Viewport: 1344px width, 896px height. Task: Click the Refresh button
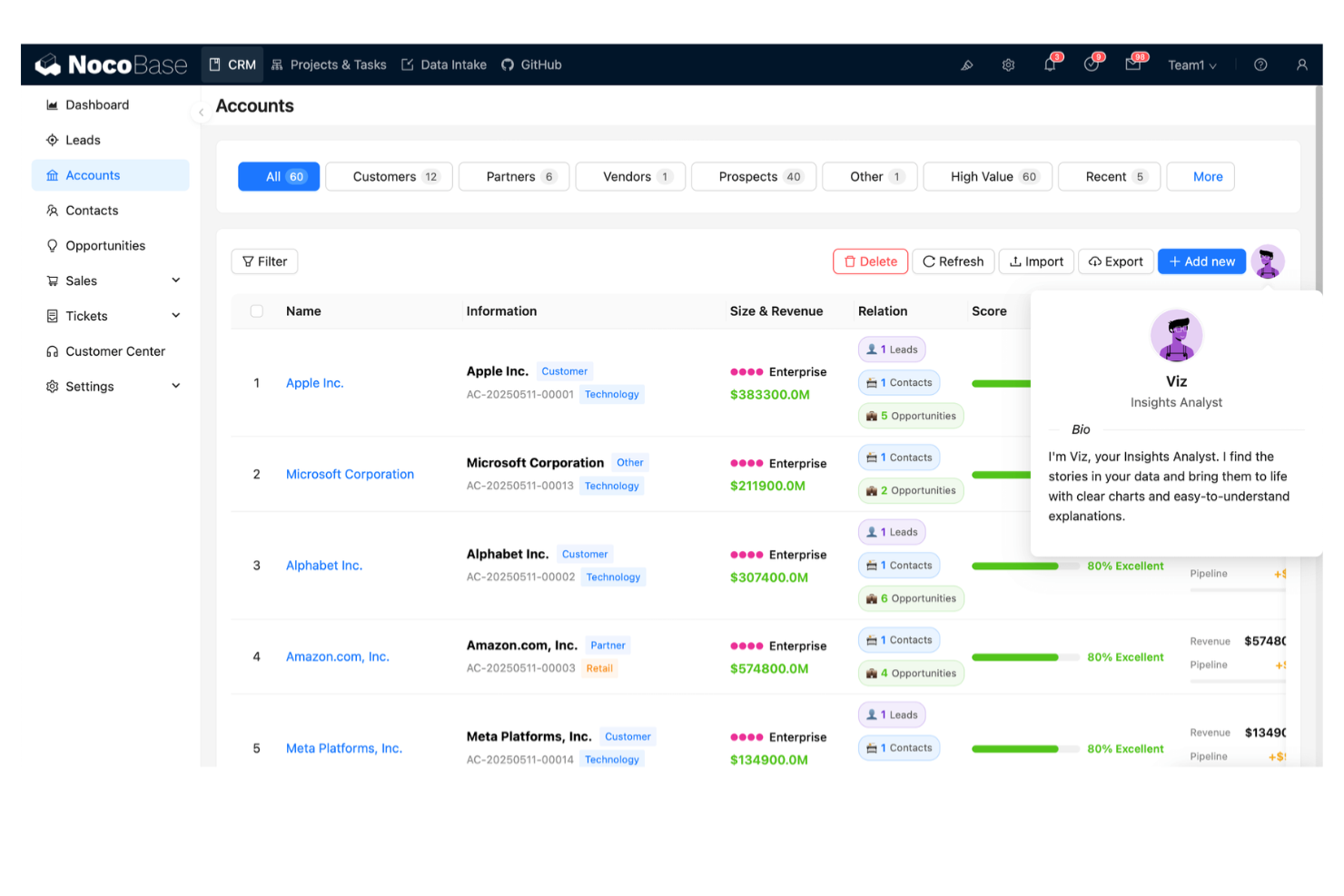(x=954, y=261)
